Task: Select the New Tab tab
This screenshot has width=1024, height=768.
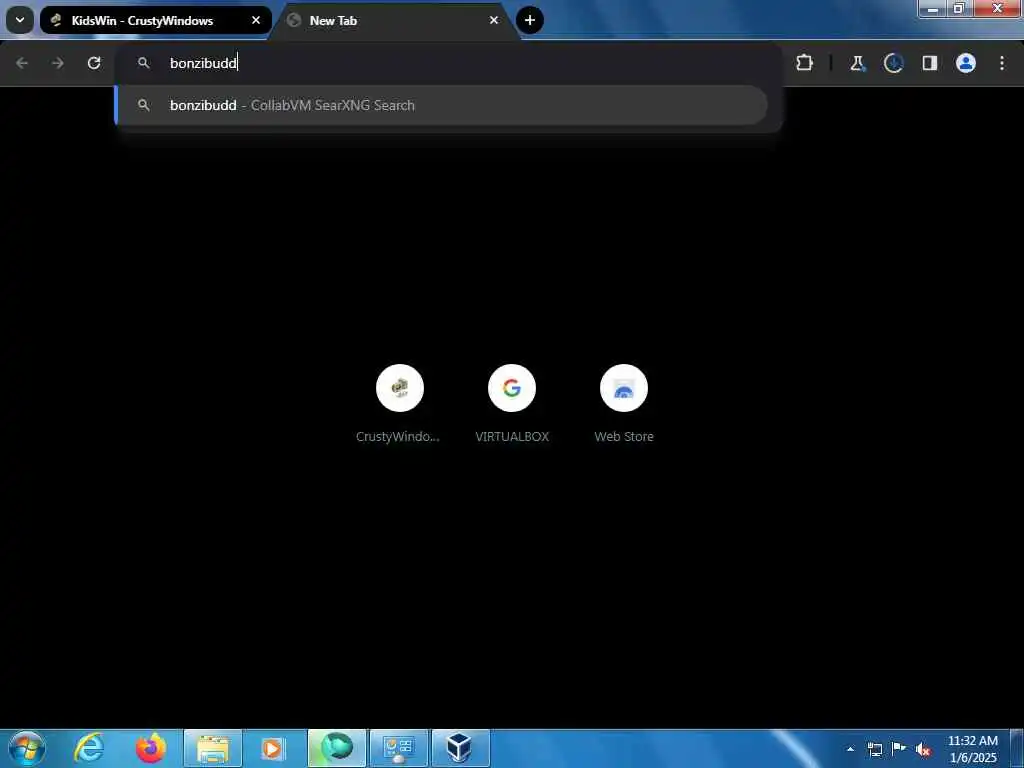Action: (x=394, y=20)
